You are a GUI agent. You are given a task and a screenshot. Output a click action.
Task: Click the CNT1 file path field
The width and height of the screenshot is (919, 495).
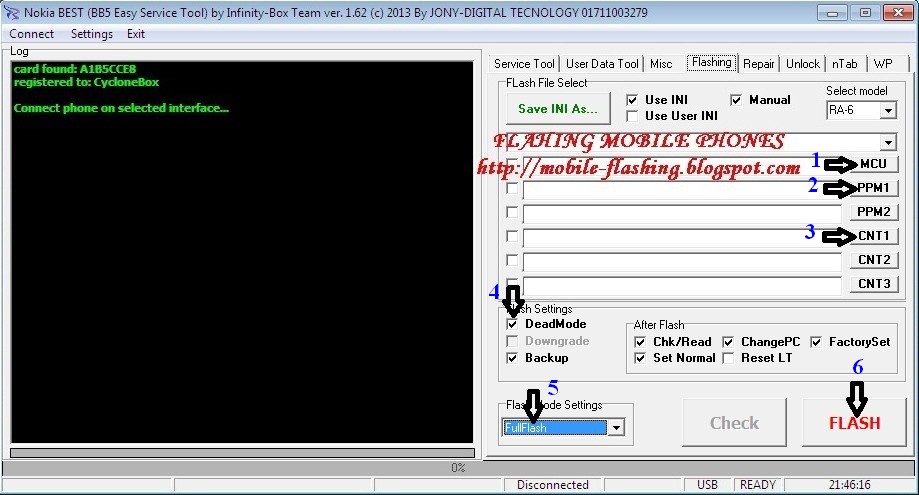point(682,238)
